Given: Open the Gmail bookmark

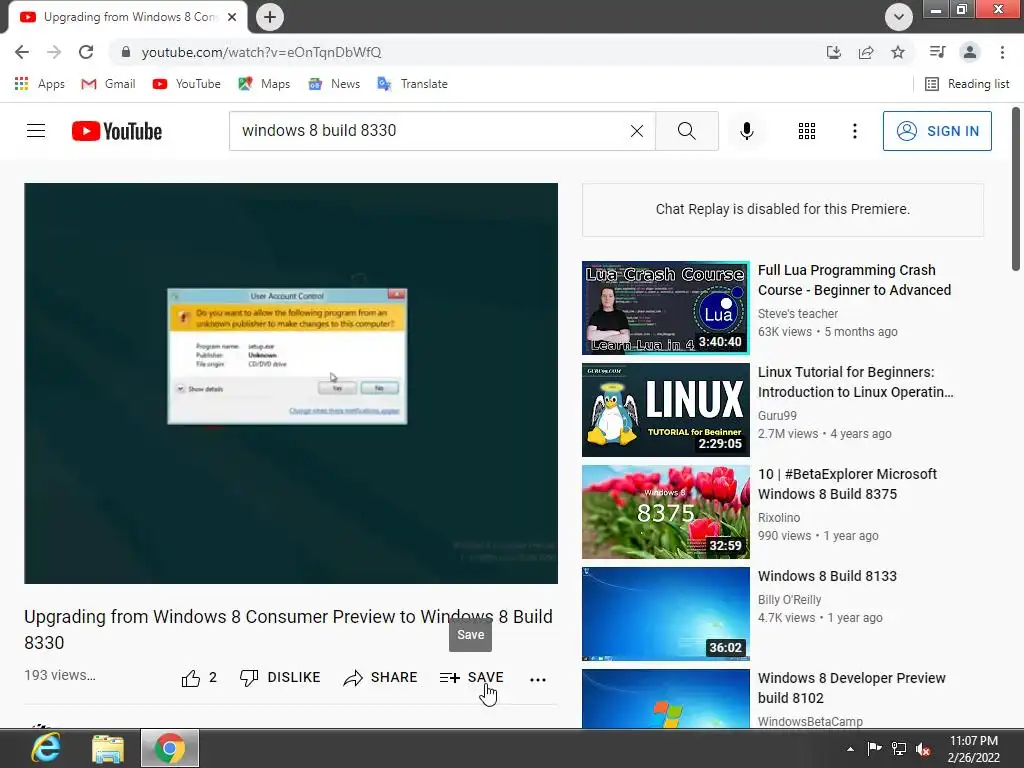Looking at the screenshot, I should [x=108, y=84].
